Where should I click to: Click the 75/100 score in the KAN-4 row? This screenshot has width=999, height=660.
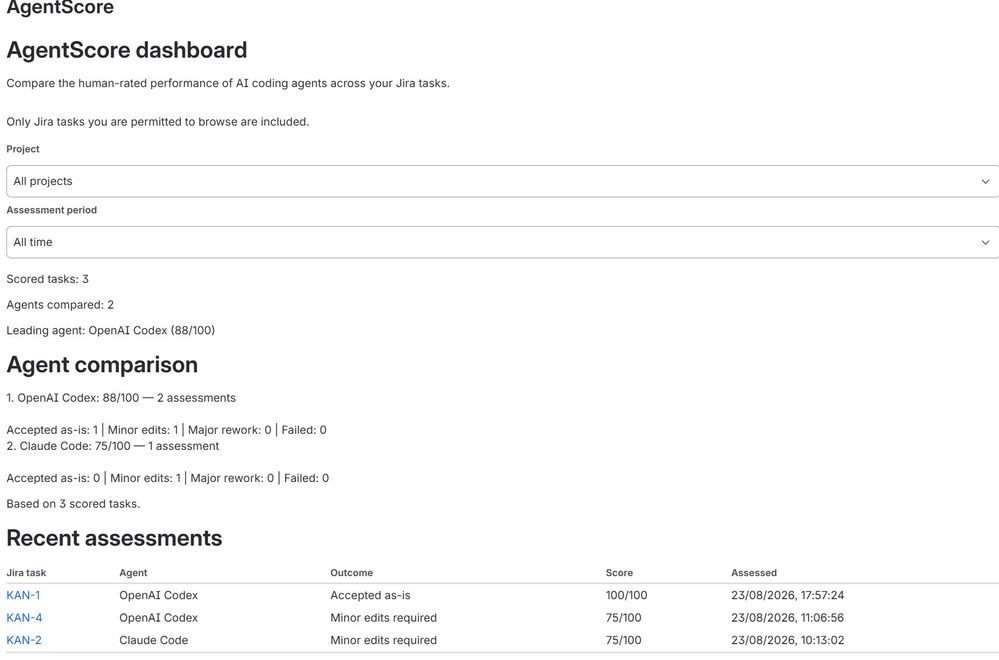pos(623,618)
